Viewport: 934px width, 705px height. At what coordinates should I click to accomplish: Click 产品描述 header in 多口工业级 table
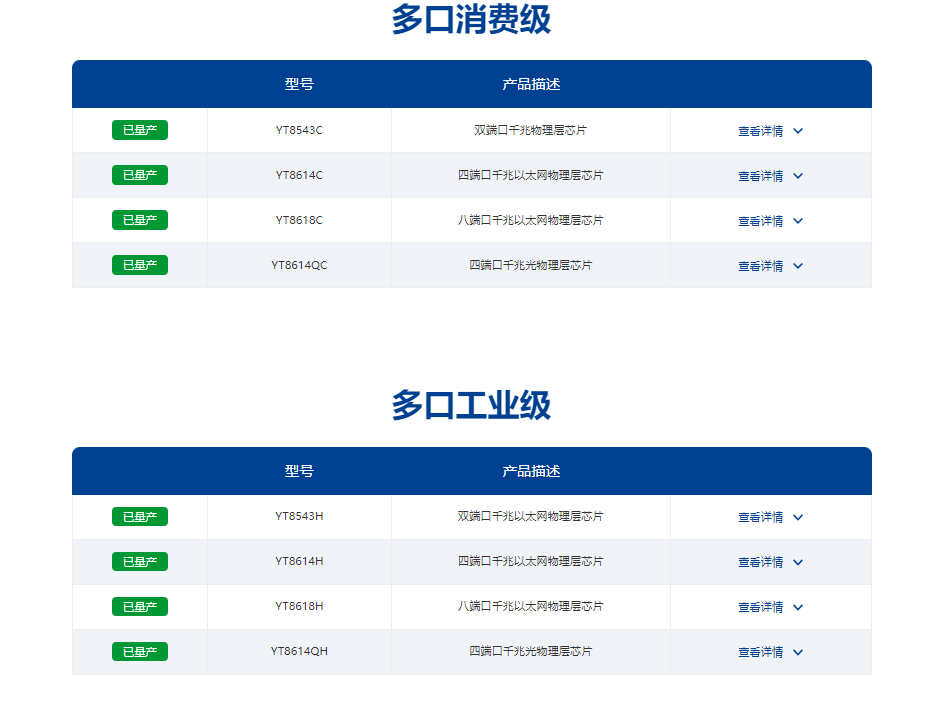[531, 471]
